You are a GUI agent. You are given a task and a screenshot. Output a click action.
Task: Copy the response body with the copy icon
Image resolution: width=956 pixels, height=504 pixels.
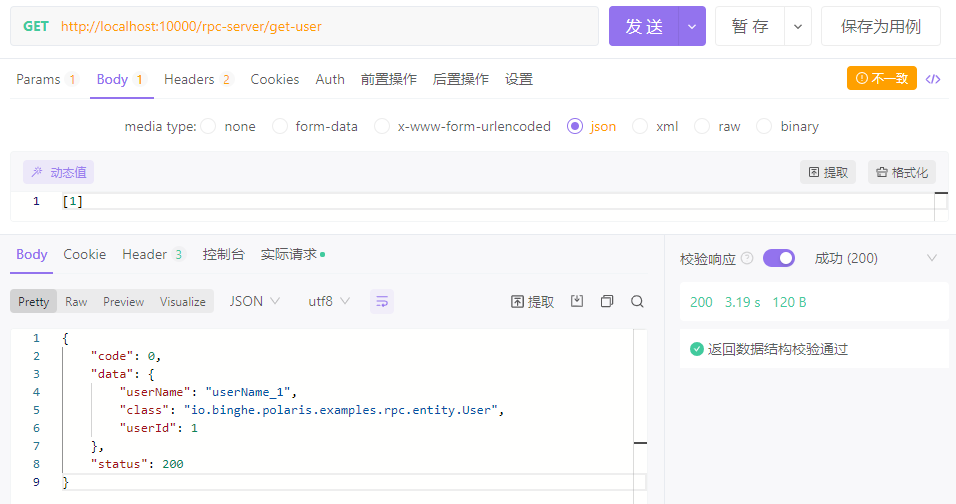607,301
